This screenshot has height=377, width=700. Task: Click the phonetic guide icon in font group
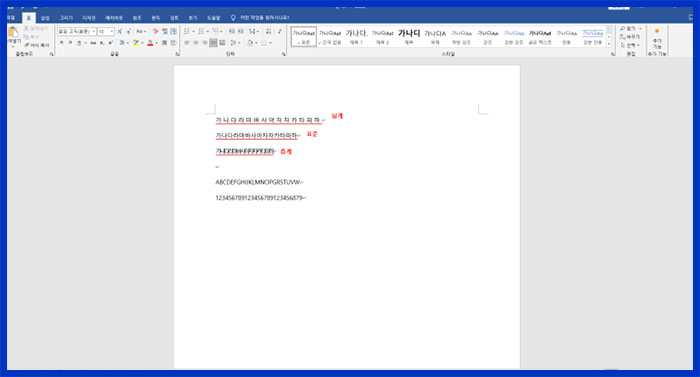[165, 31]
